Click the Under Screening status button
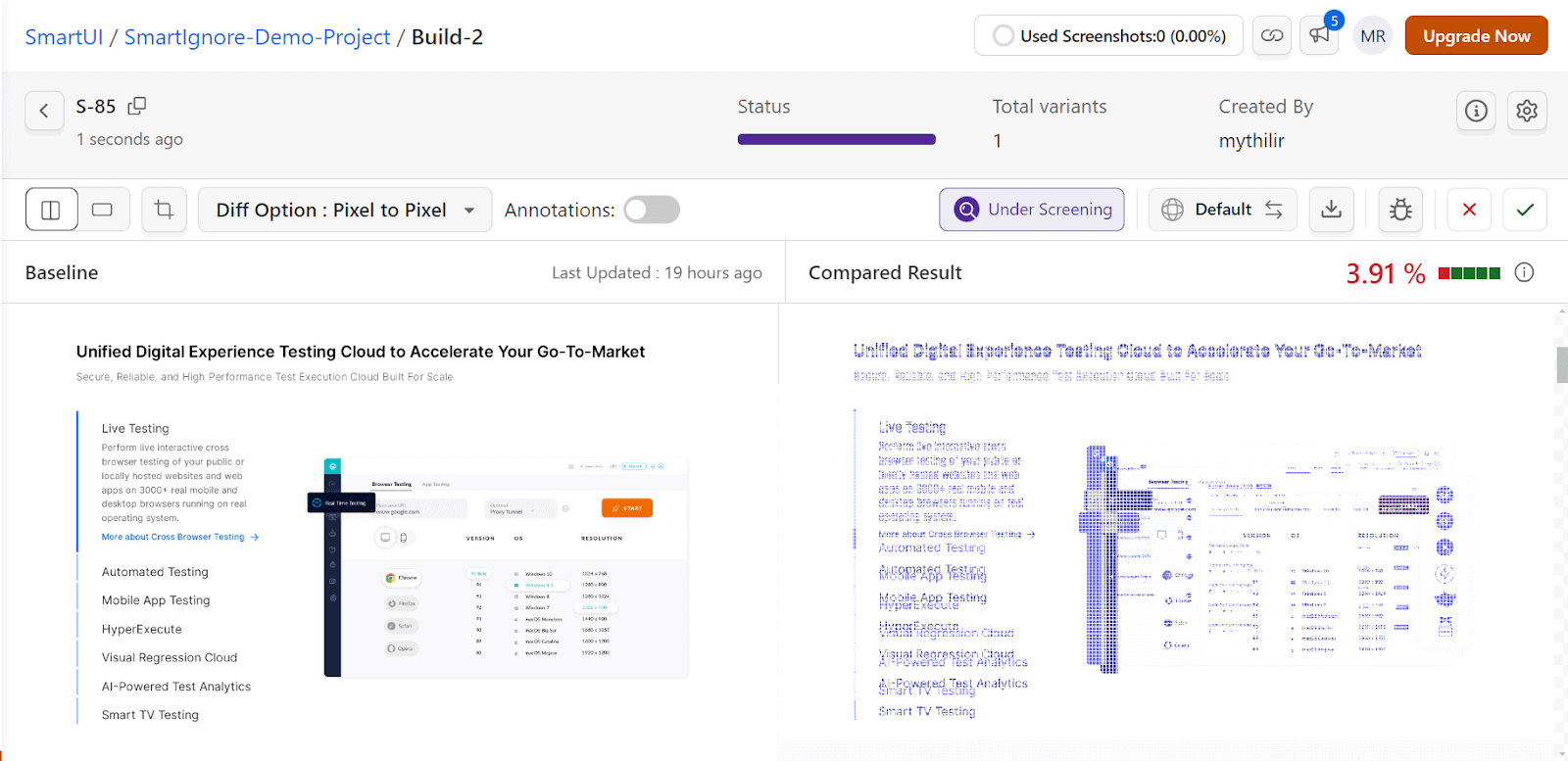 [x=1032, y=210]
